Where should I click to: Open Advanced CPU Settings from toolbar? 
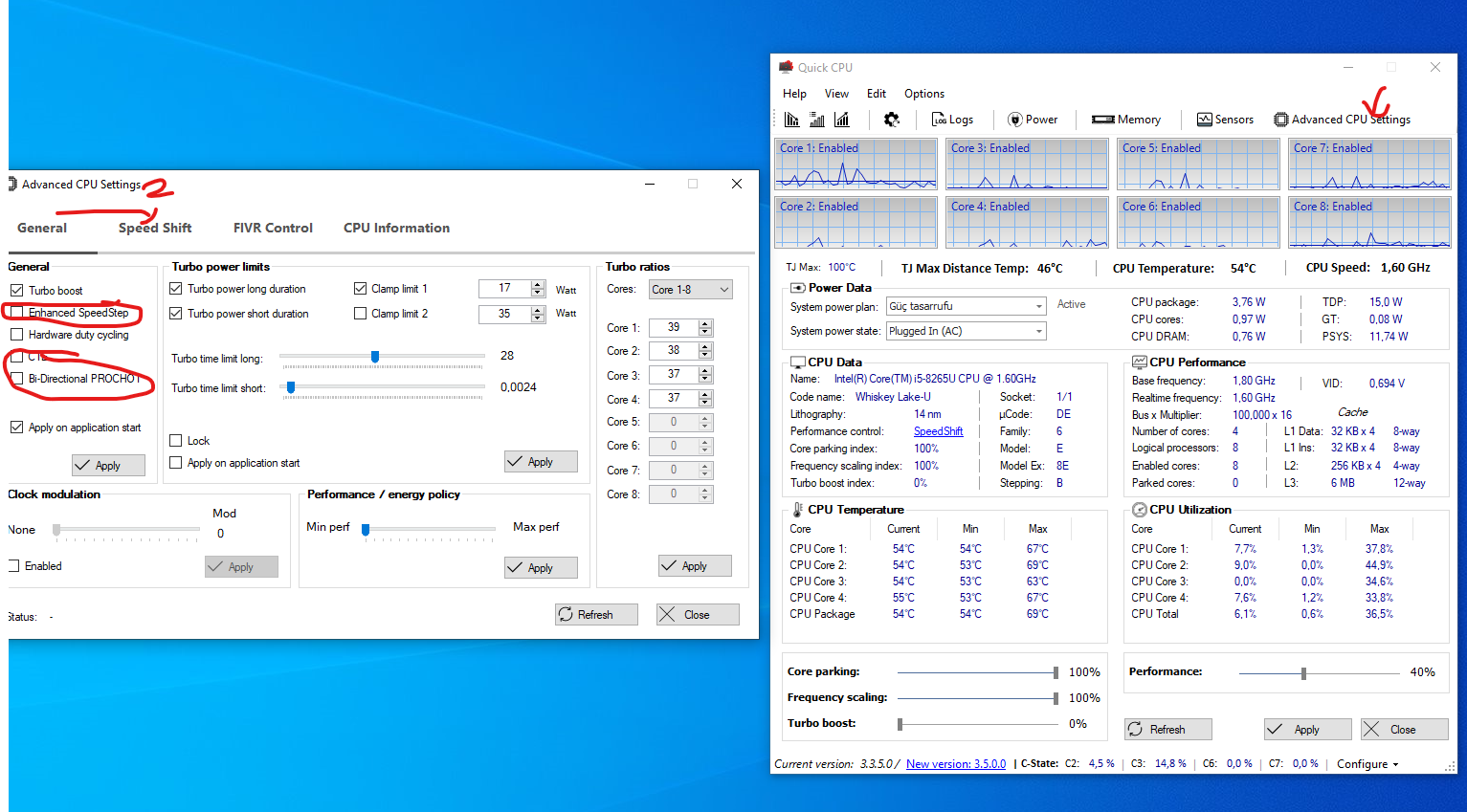[1342, 120]
